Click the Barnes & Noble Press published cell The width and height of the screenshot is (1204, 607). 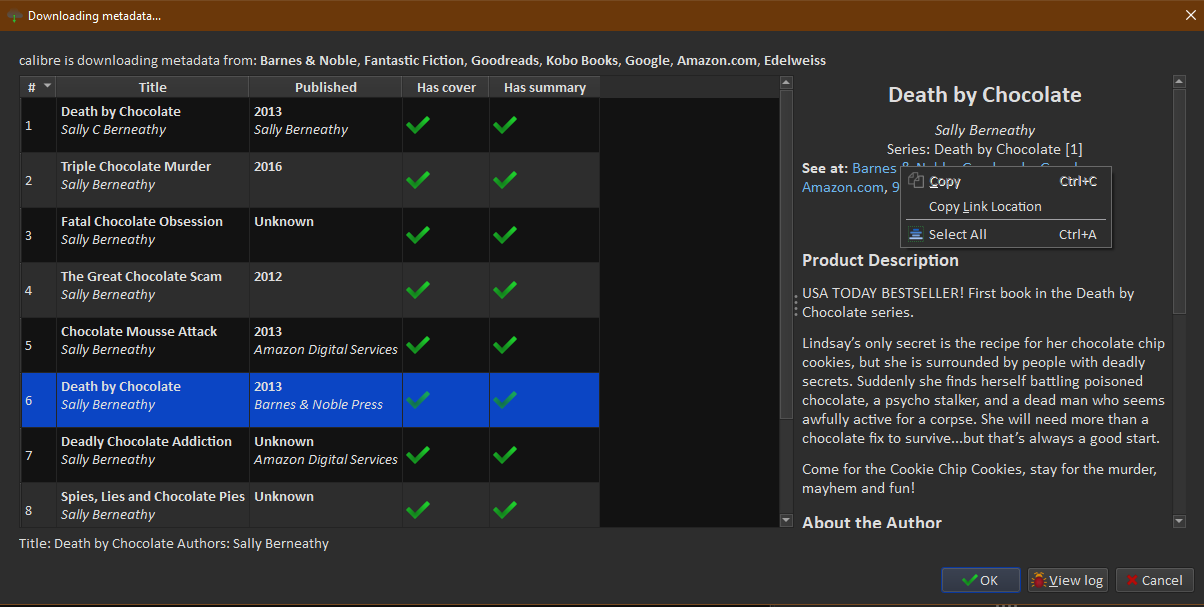click(x=326, y=400)
